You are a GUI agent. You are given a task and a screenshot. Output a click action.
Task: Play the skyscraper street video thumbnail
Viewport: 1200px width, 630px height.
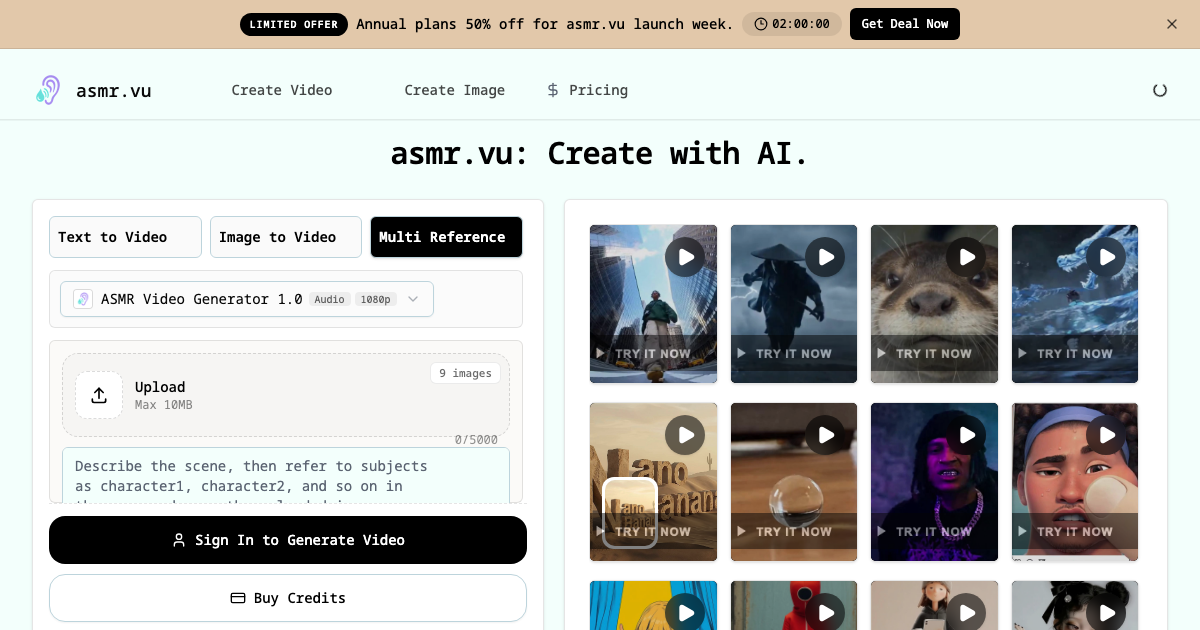(686, 257)
